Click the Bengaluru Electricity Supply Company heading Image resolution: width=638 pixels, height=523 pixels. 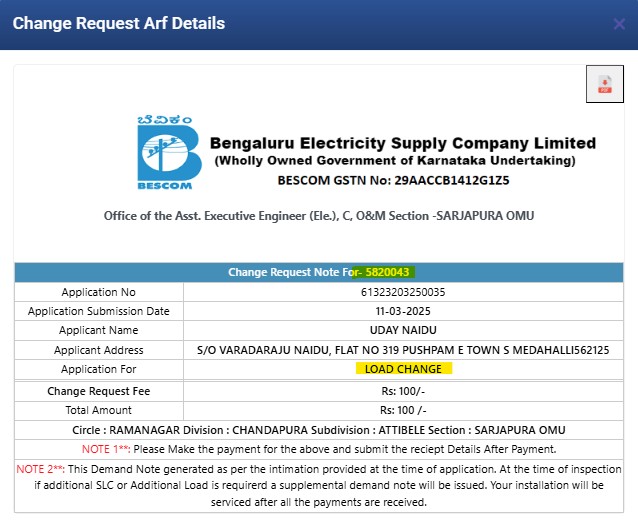(x=403, y=143)
